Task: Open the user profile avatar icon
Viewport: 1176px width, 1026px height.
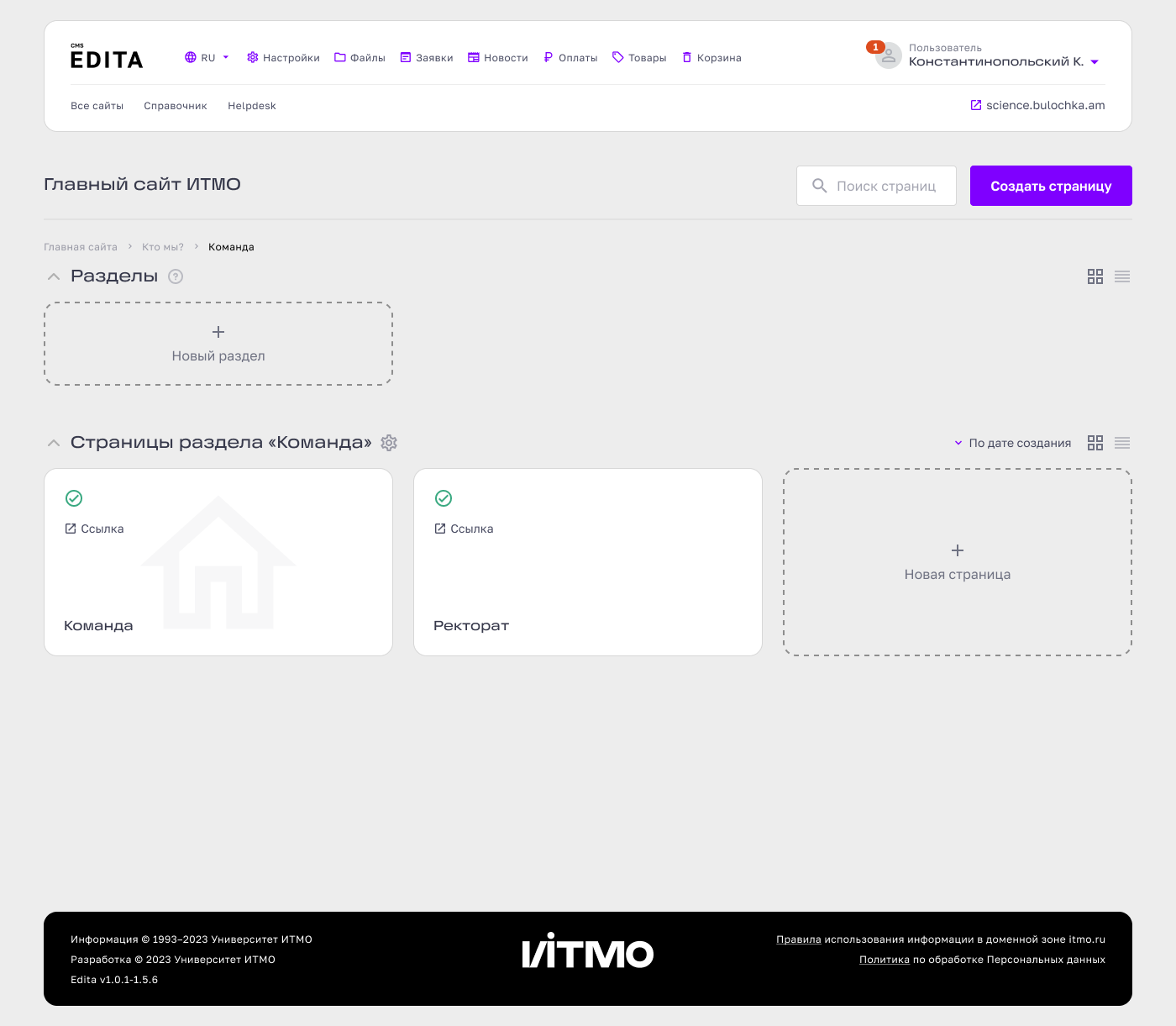Action: pos(888,56)
